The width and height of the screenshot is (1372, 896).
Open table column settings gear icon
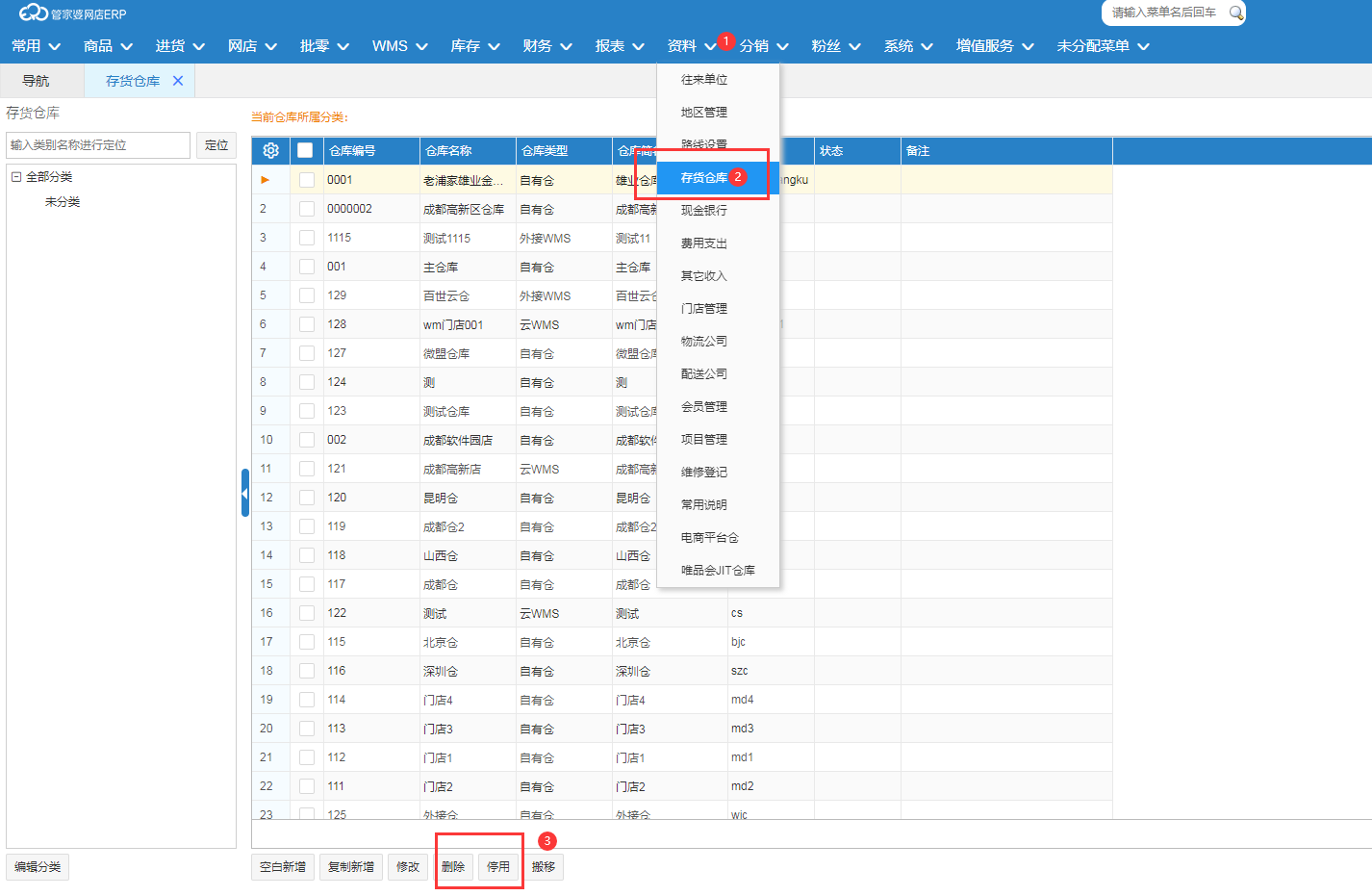pyautogui.click(x=270, y=150)
